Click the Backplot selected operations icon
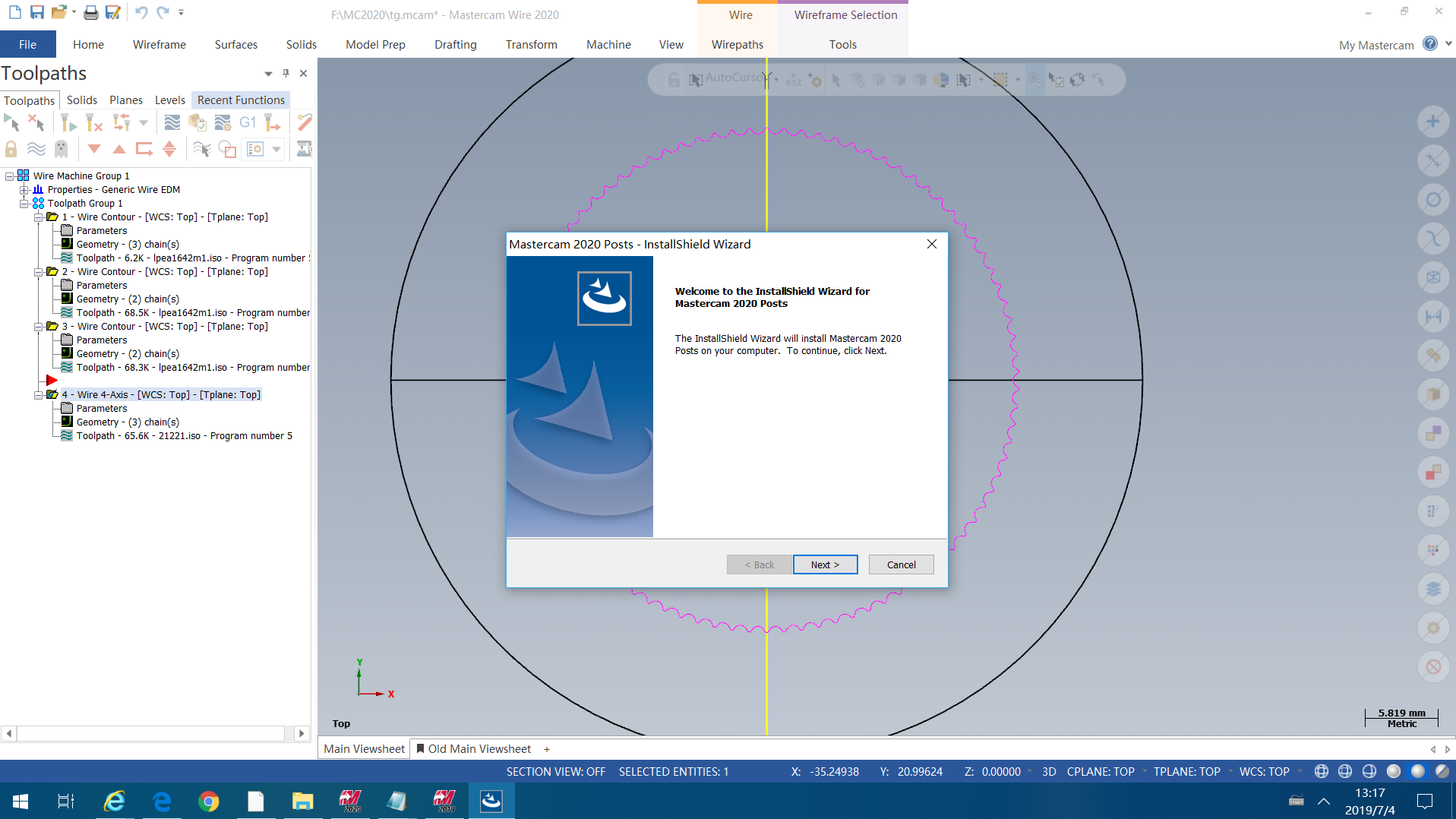Screen dimensions: 1456x819 coord(172,122)
